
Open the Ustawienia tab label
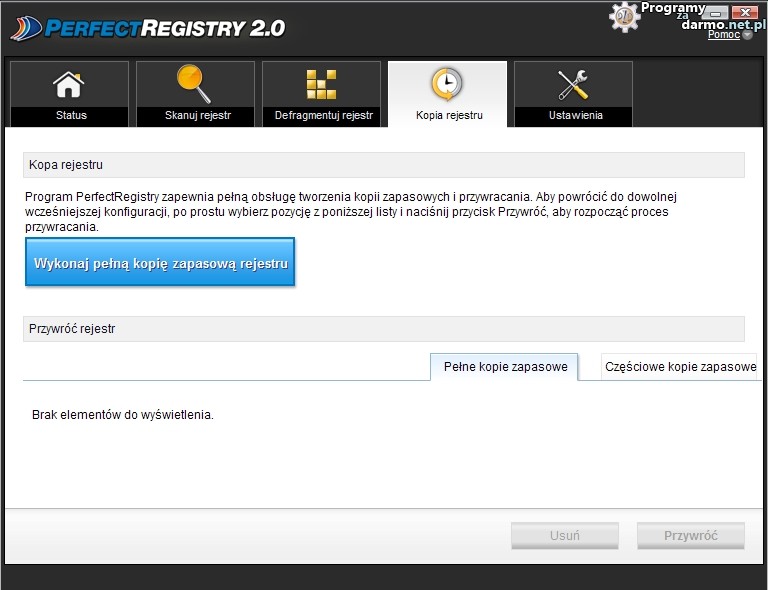[575, 115]
